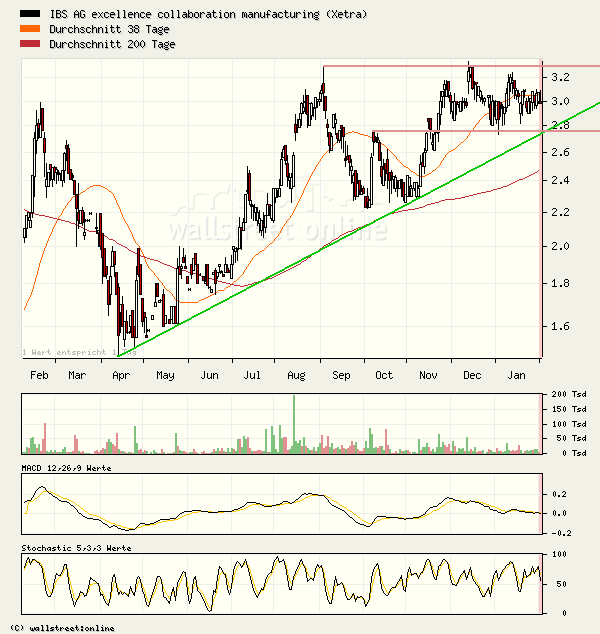Click the 'Aug' month label
Screen dimensions: 600x634
[x=296, y=375]
